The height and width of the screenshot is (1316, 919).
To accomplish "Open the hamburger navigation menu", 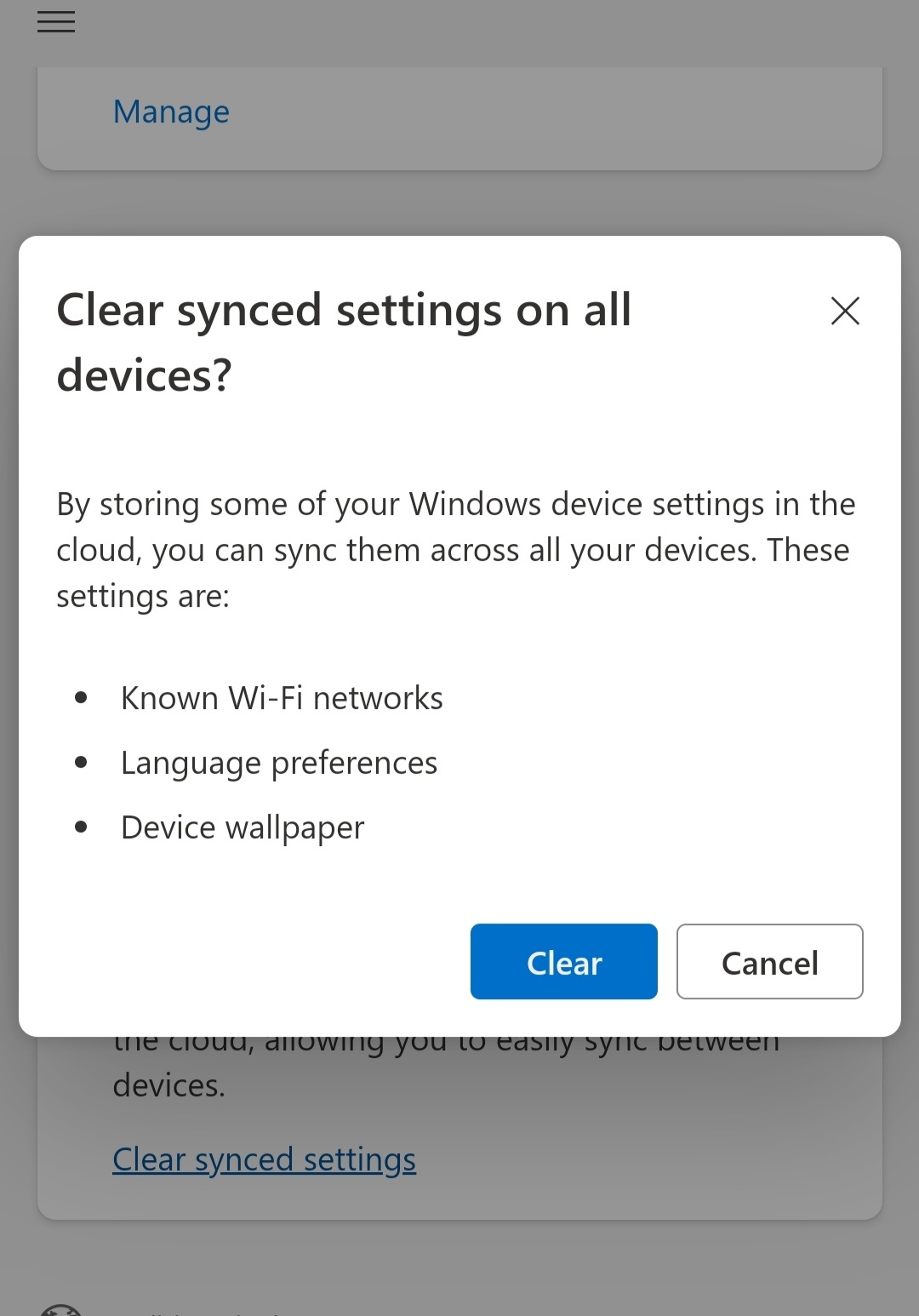I will (56, 21).
